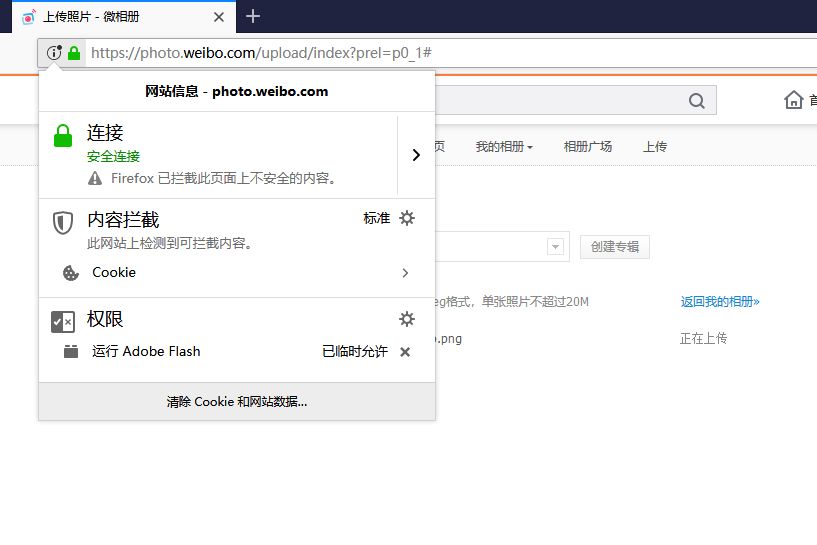Image resolution: width=817 pixels, height=545 pixels.
Task: Click the warning triangle icon about blocked content
Action: coord(95,179)
